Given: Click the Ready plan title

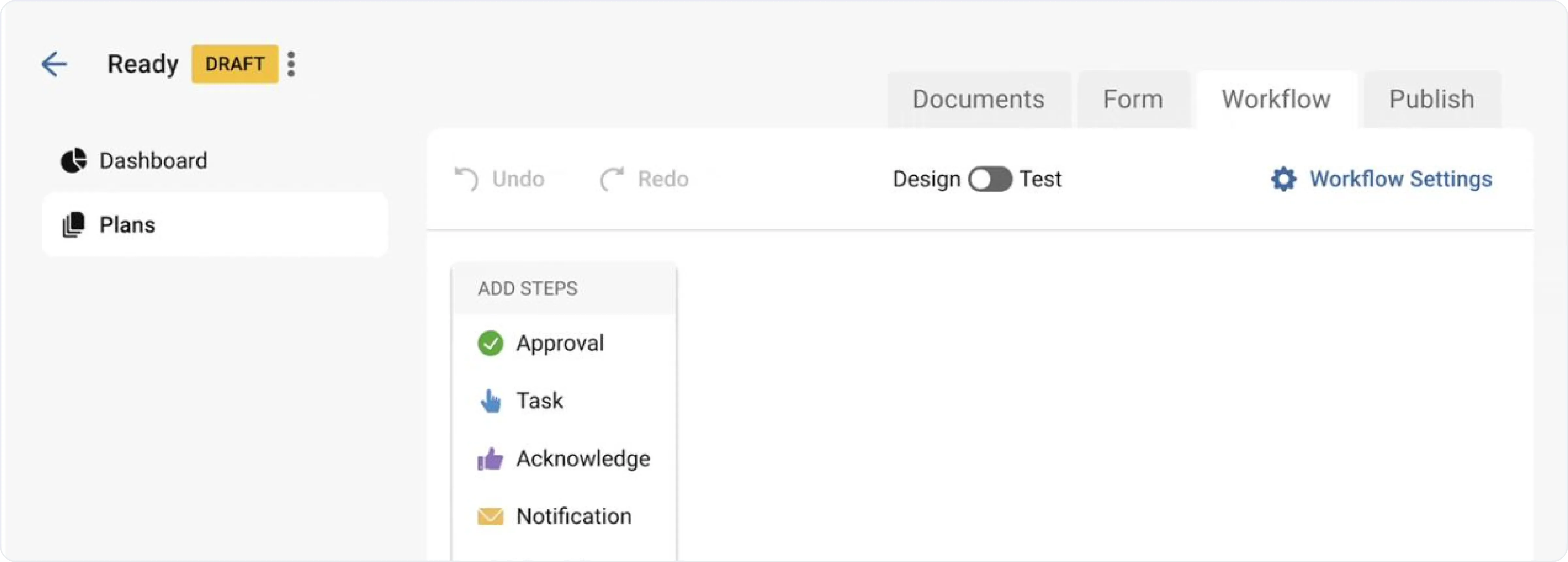Looking at the screenshot, I should point(143,64).
